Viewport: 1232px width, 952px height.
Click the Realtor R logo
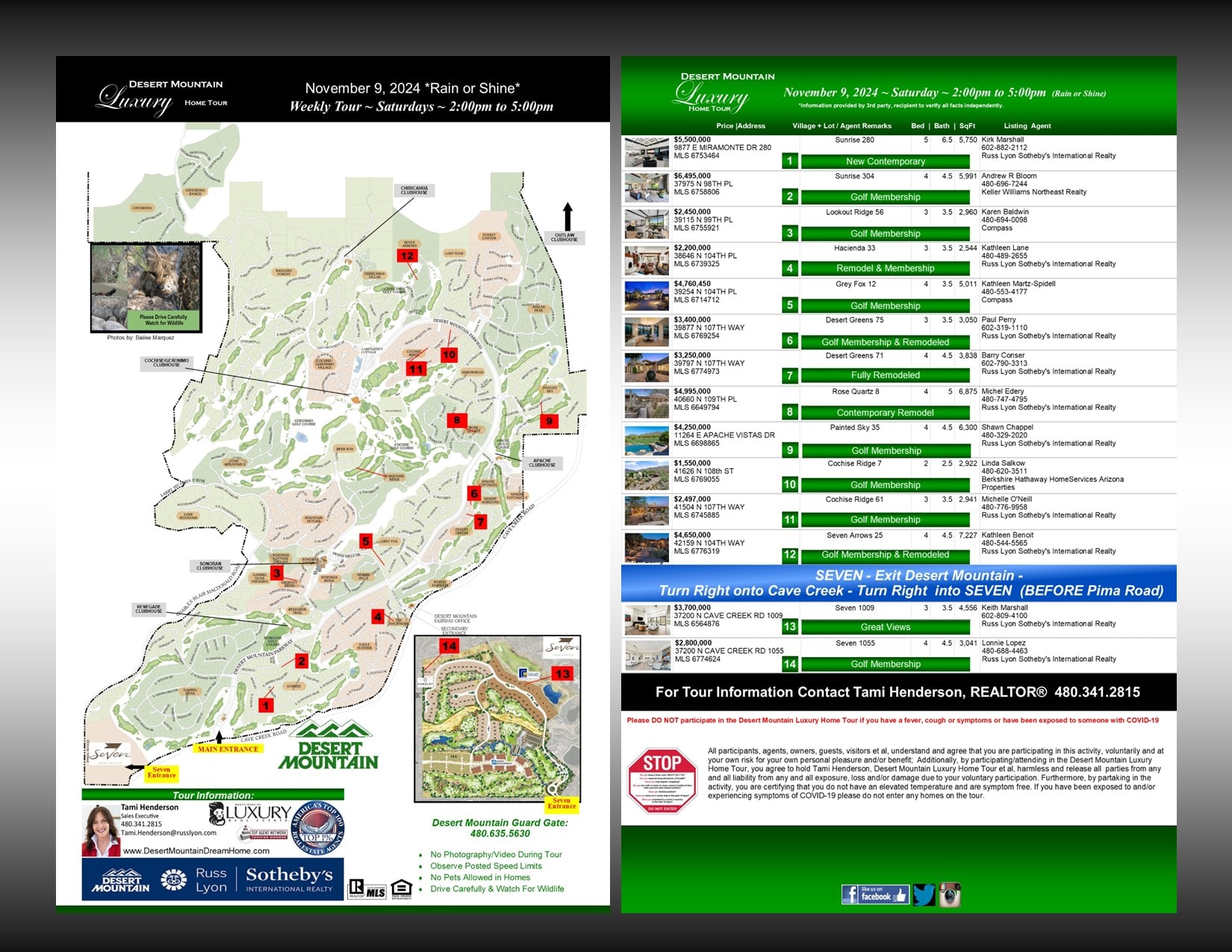(x=356, y=889)
